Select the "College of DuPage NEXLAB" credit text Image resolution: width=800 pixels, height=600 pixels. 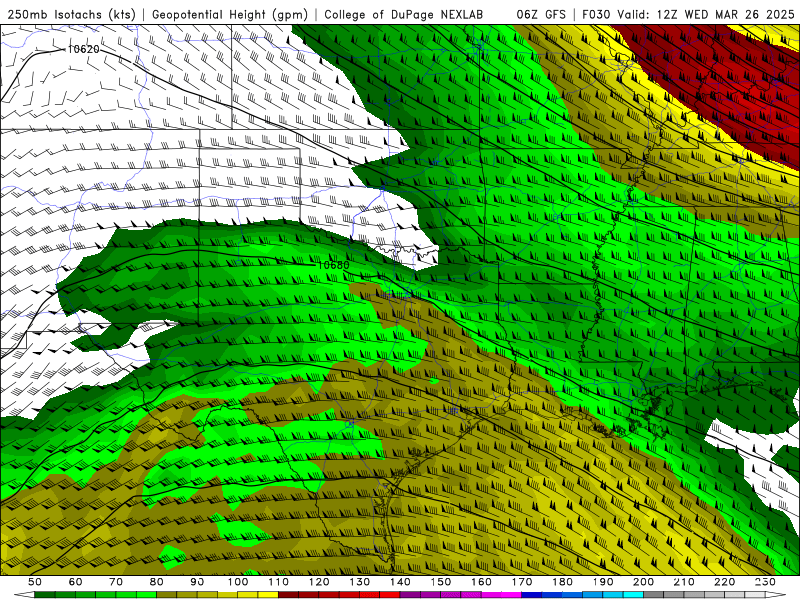tap(403, 14)
